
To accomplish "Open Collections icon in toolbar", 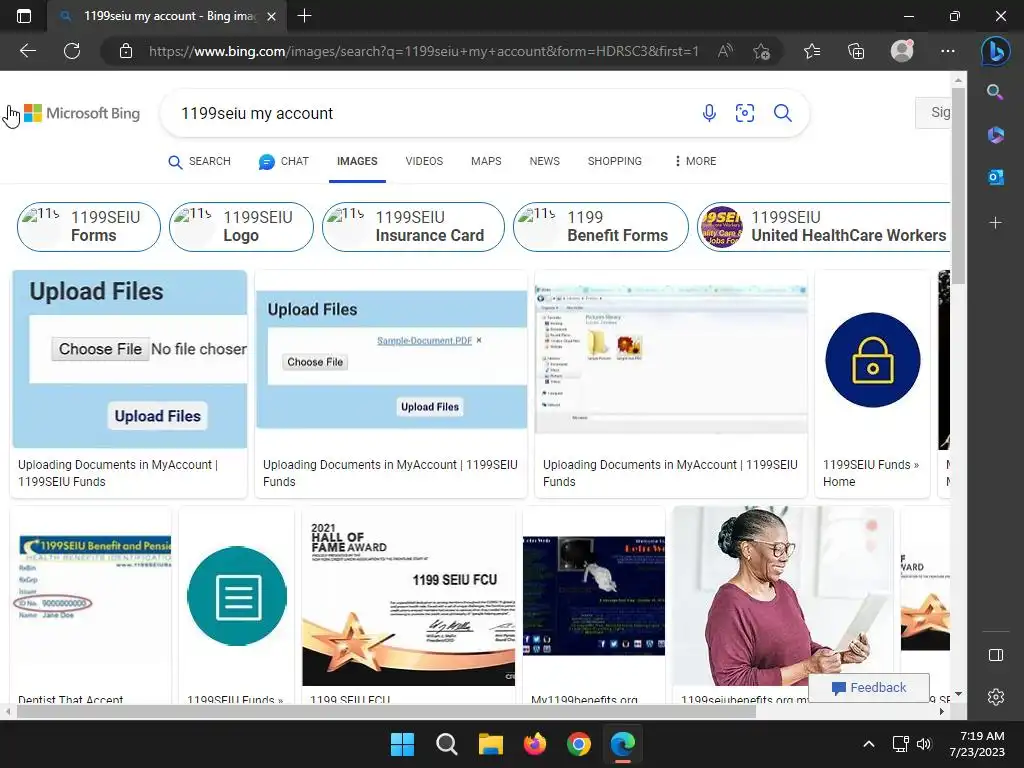I will (x=856, y=51).
